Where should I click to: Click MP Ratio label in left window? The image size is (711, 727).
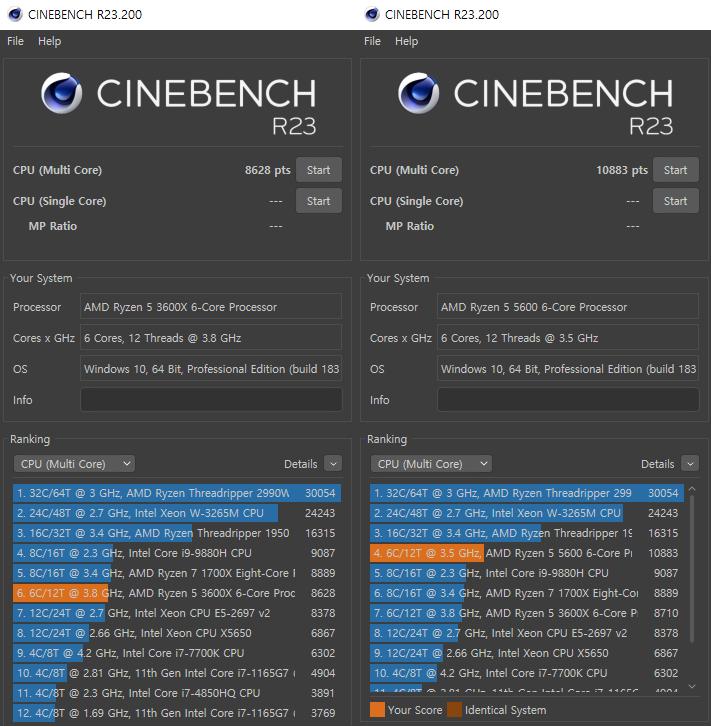pos(53,226)
